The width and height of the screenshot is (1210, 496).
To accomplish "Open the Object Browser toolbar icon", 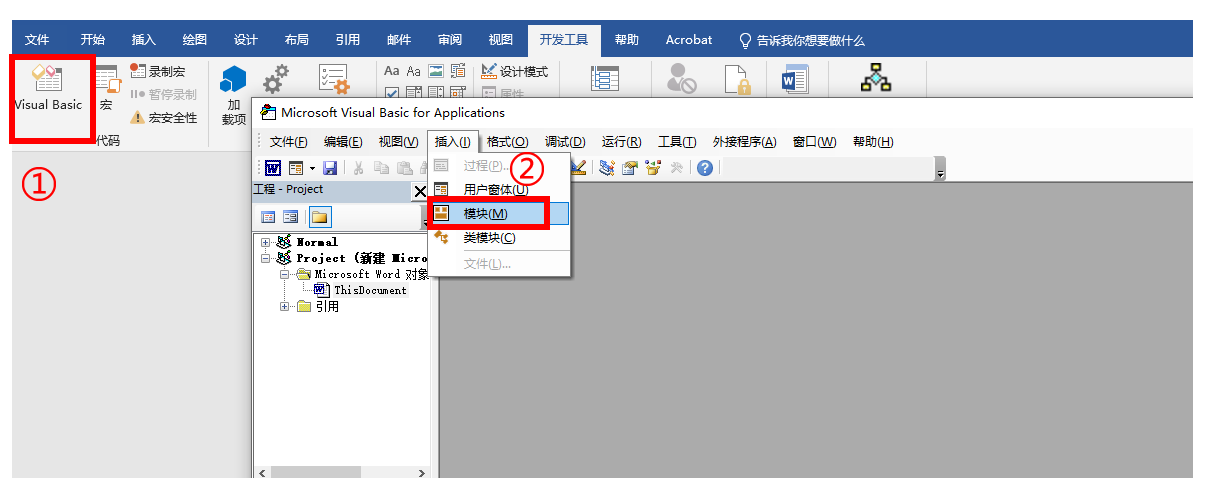I will [653, 168].
